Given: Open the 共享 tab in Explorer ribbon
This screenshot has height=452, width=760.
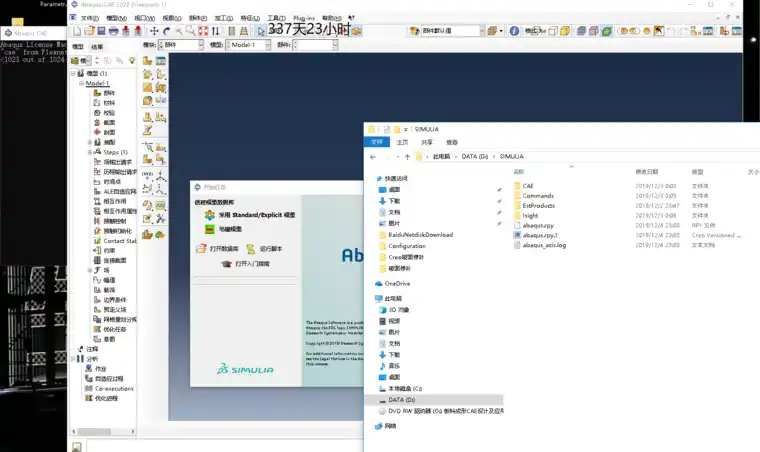Looking at the screenshot, I should click(x=427, y=142).
